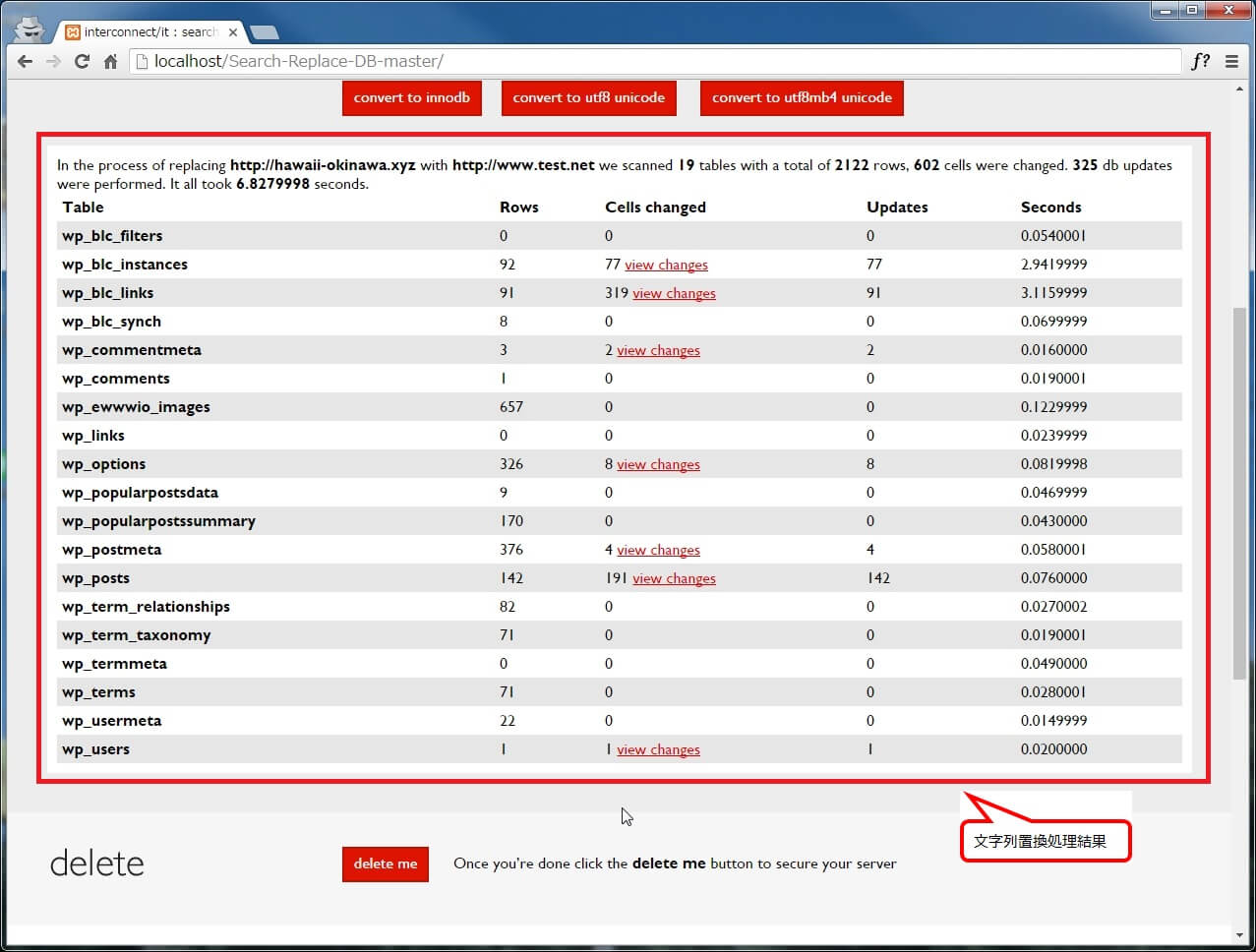The width and height of the screenshot is (1256, 952).
Task: Open view changes link for wp_posts
Action: 674,578
